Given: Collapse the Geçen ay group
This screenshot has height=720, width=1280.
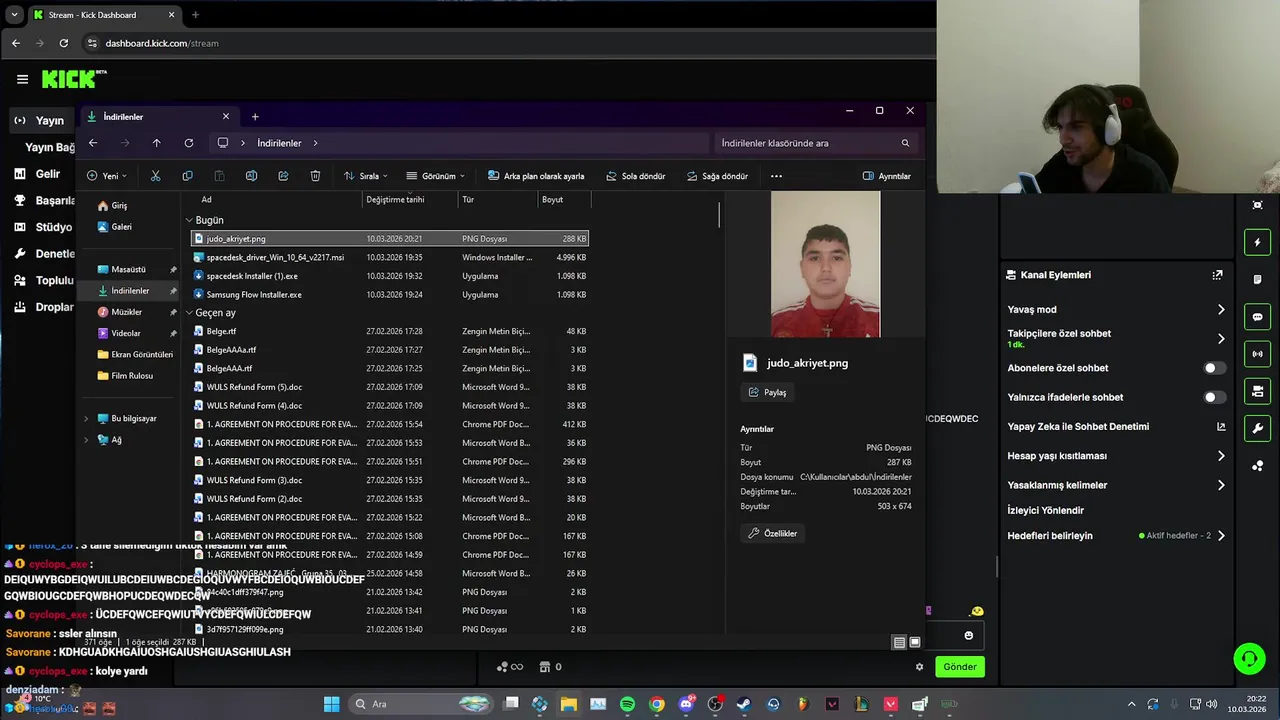Looking at the screenshot, I should point(189,313).
